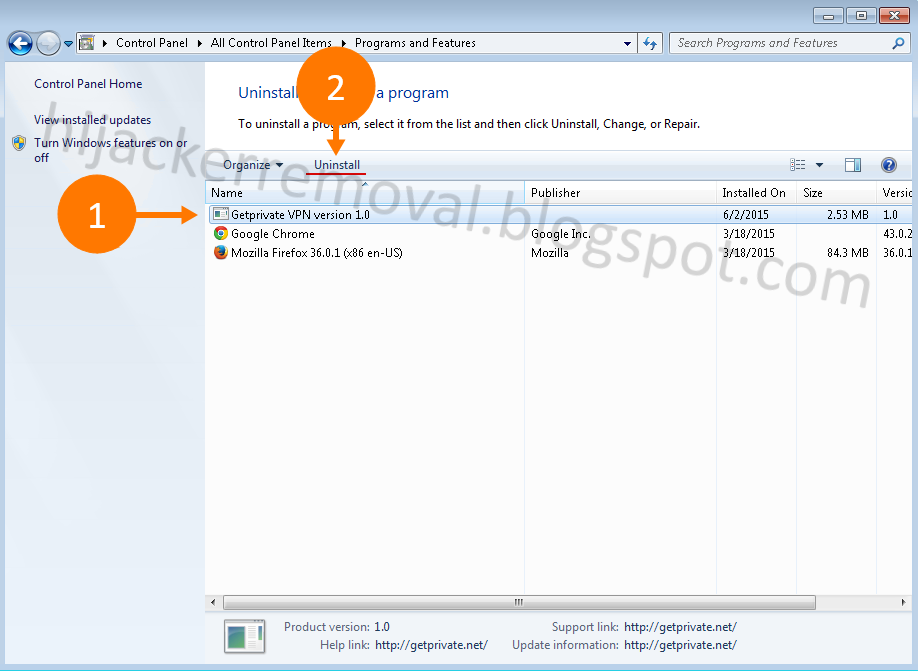
Task: Select All Control Panel Items breadcrumb
Action: (271, 43)
